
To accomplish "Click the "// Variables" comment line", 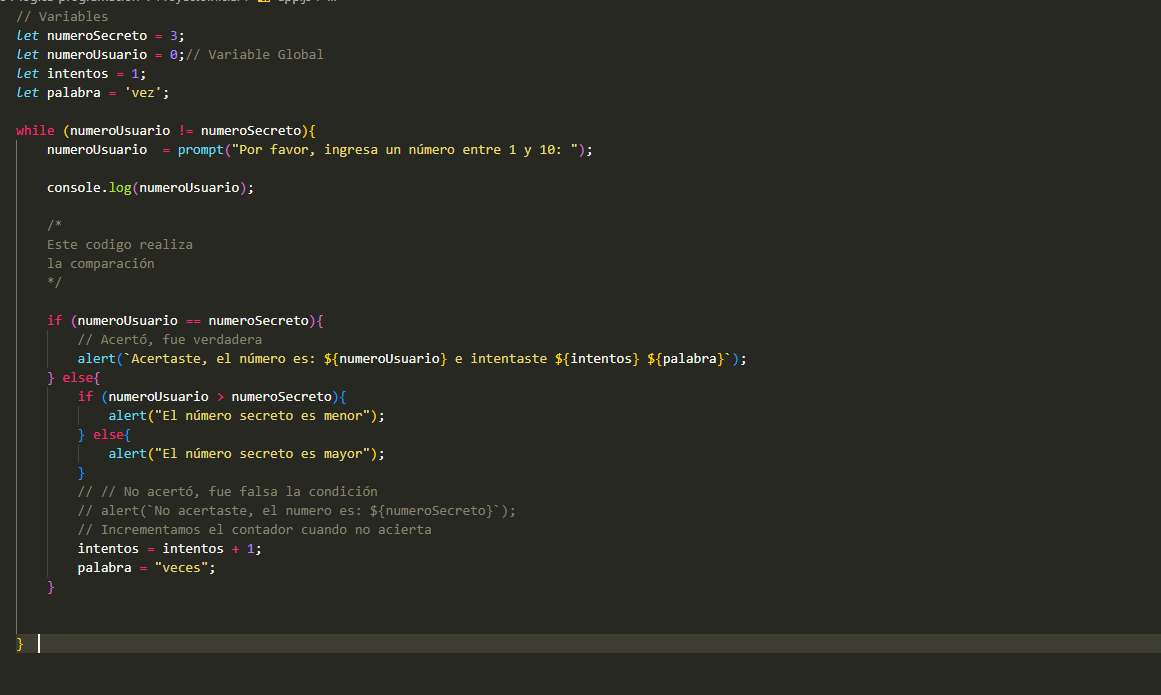I will [62, 16].
